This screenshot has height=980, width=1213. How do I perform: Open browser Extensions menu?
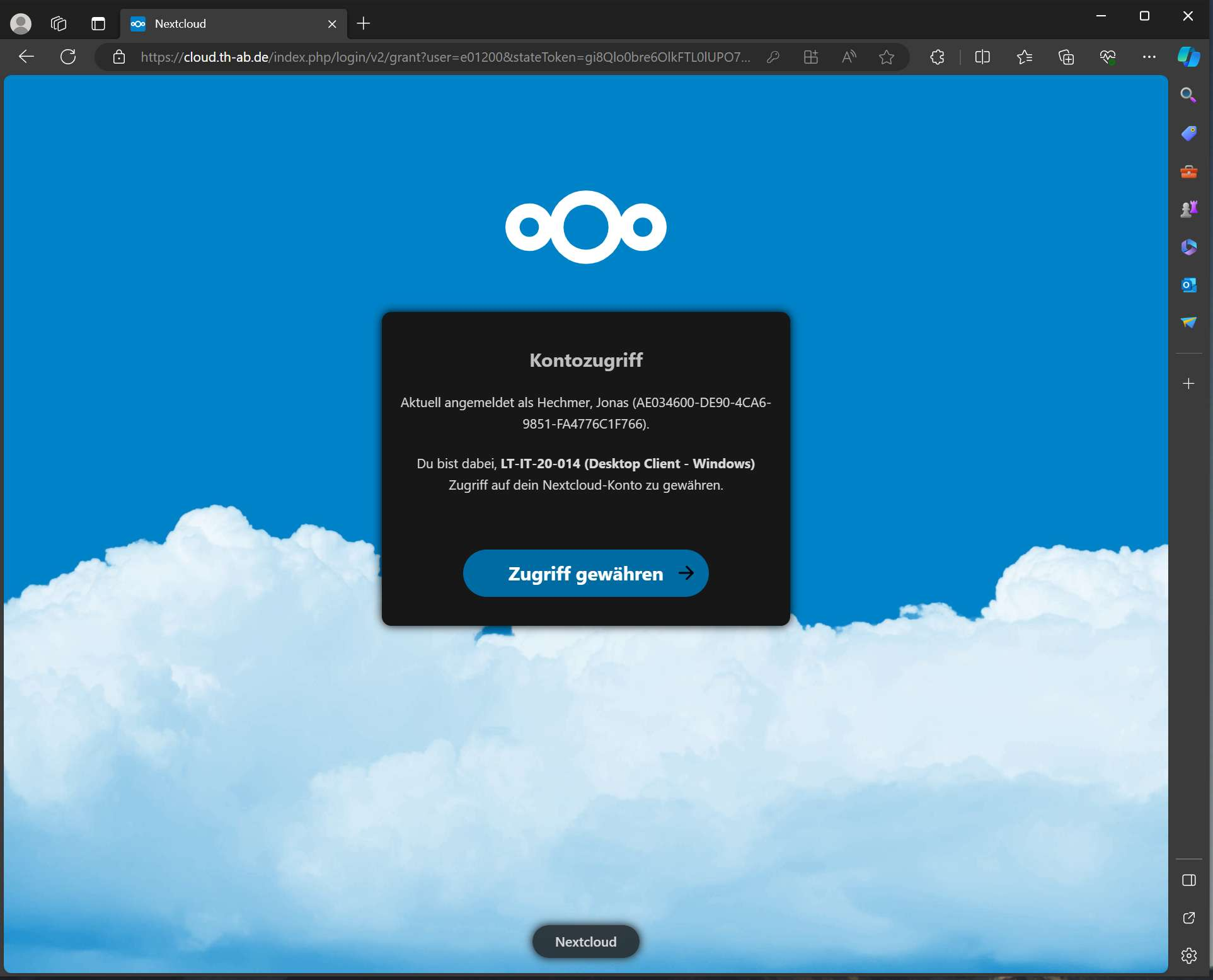tap(937, 57)
